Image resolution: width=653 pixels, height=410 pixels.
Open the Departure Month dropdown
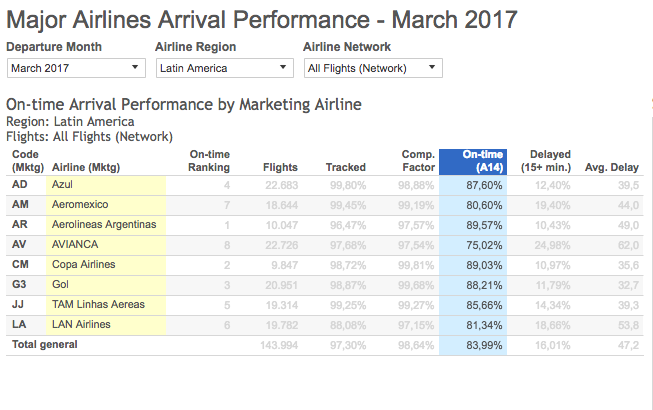(x=76, y=68)
